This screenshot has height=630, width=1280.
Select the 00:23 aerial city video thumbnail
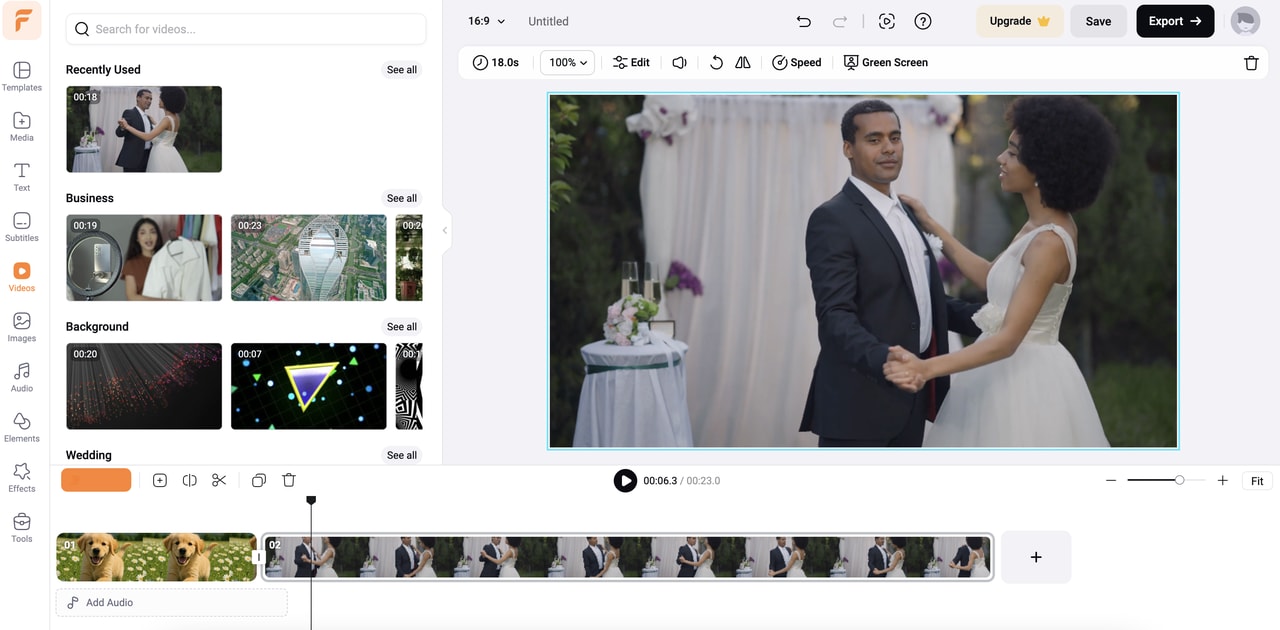click(309, 258)
